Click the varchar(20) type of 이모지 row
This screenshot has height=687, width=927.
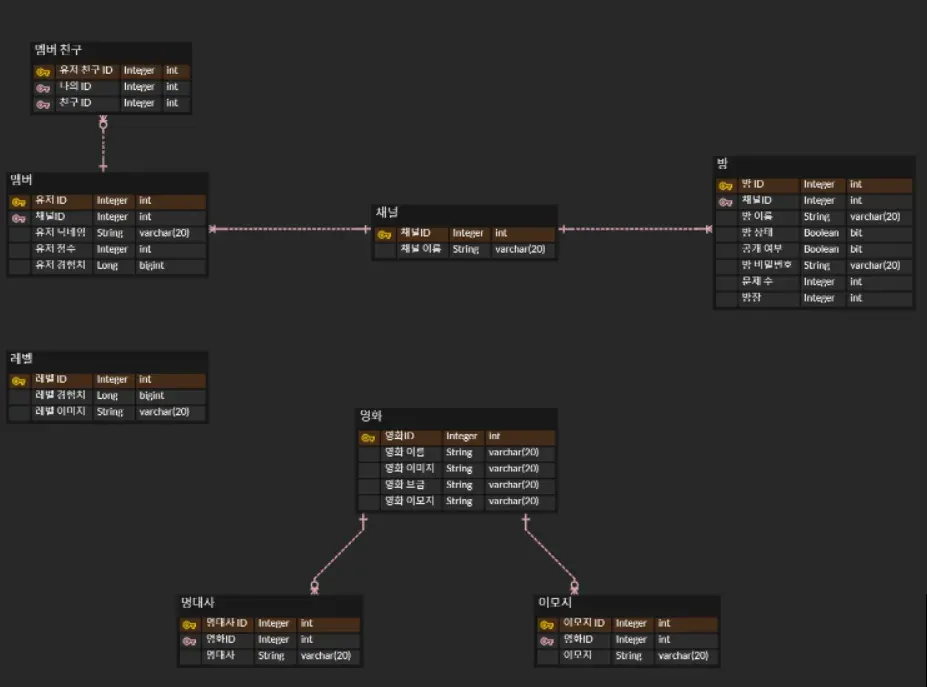[x=683, y=656]
